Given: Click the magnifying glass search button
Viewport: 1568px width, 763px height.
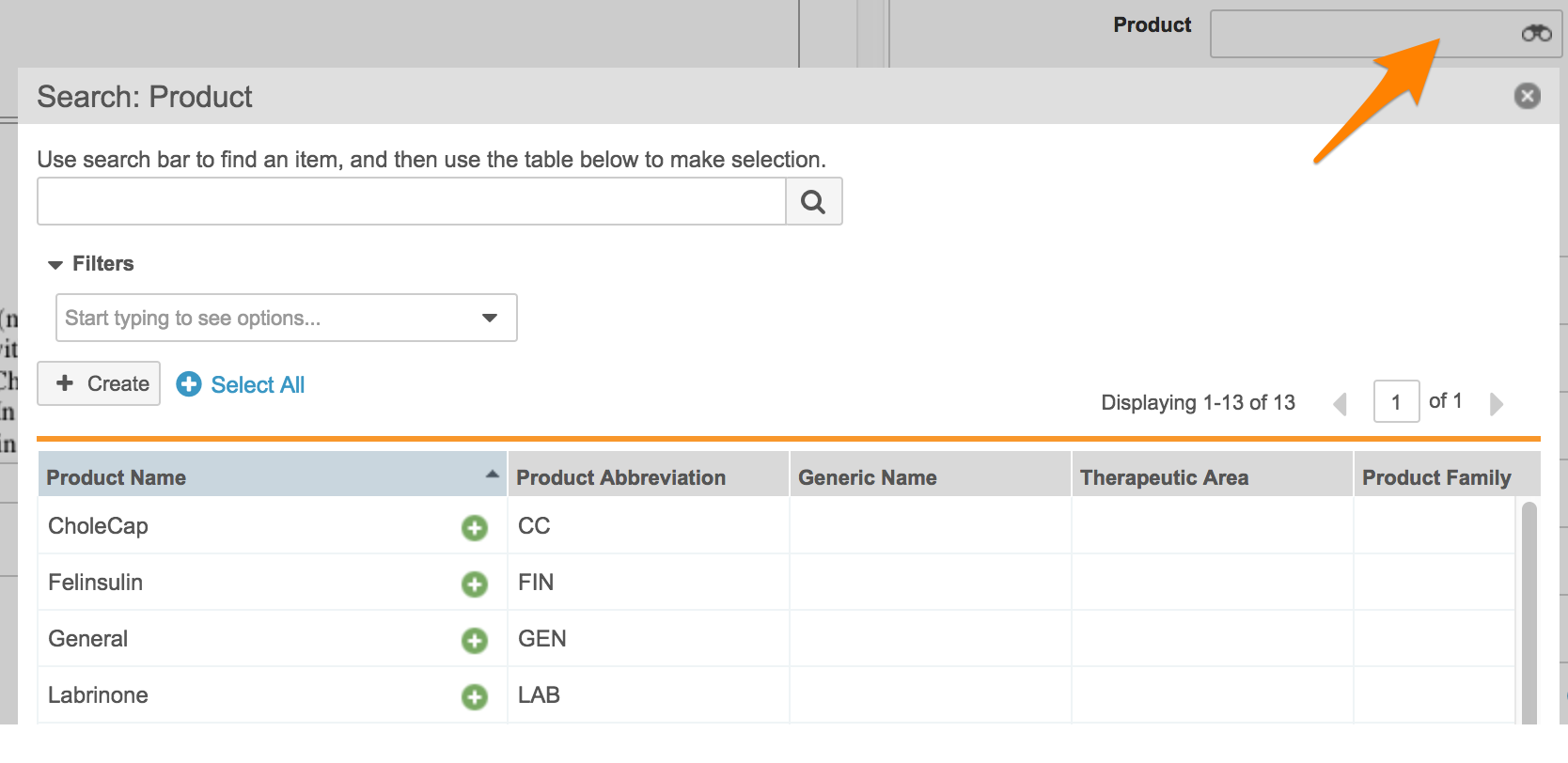Looking at the screenshot, I should [x=813, y=201].
